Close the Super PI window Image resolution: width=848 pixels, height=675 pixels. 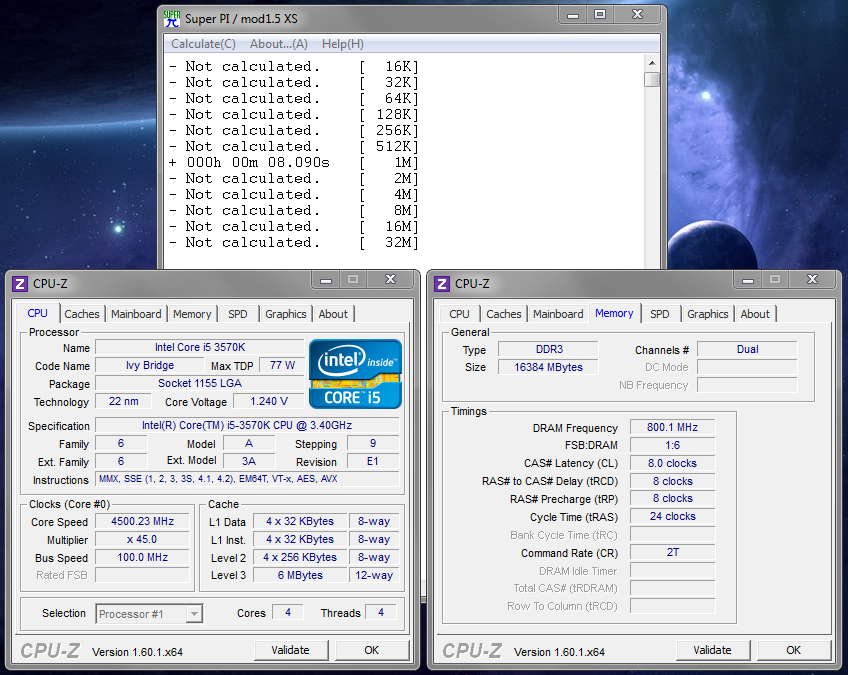(637, 15)
